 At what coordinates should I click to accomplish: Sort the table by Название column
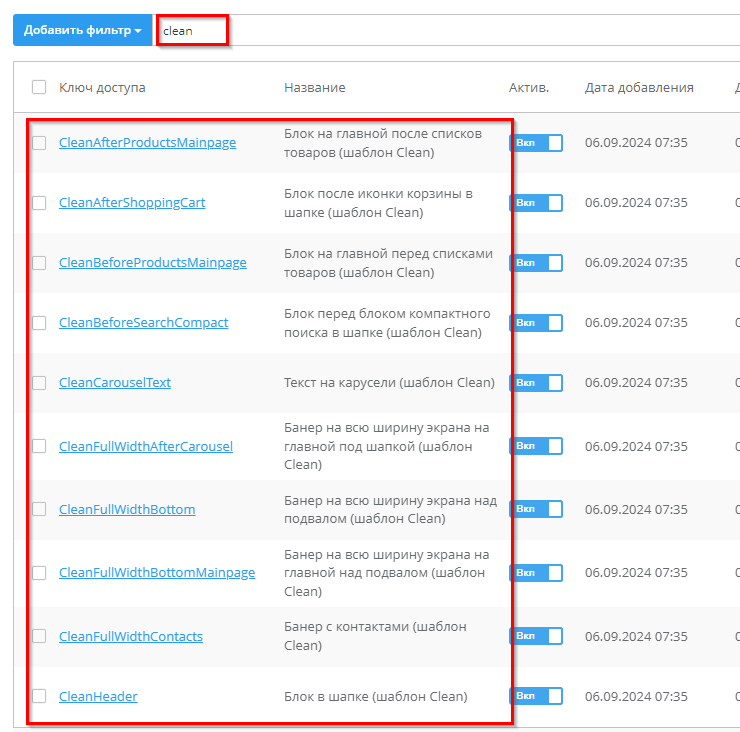click(x=314, y=88)
